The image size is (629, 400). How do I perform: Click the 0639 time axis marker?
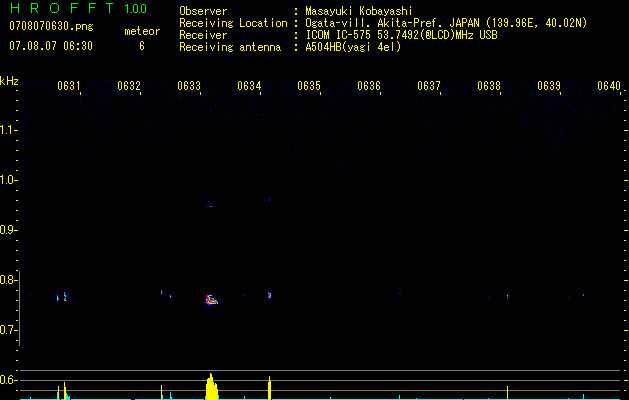coord(549,86)
